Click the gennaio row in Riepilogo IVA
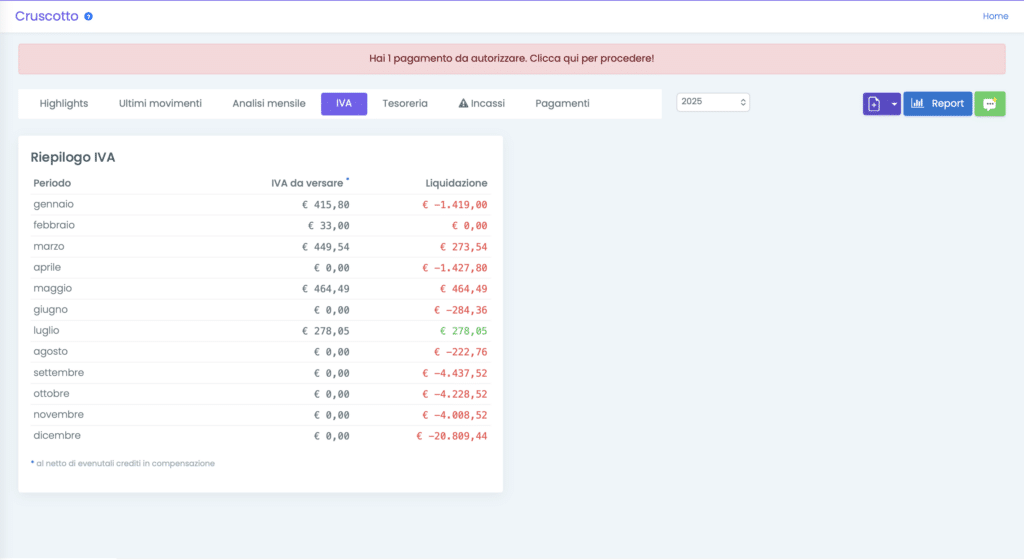The height and width of the screenshot is (560, 1024). 54,204
